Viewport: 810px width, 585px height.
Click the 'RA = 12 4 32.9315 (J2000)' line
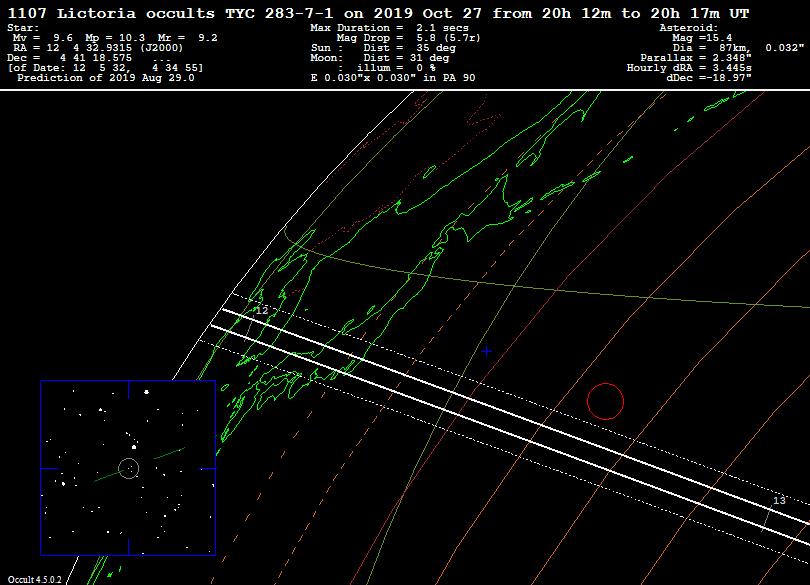point(98,48)
